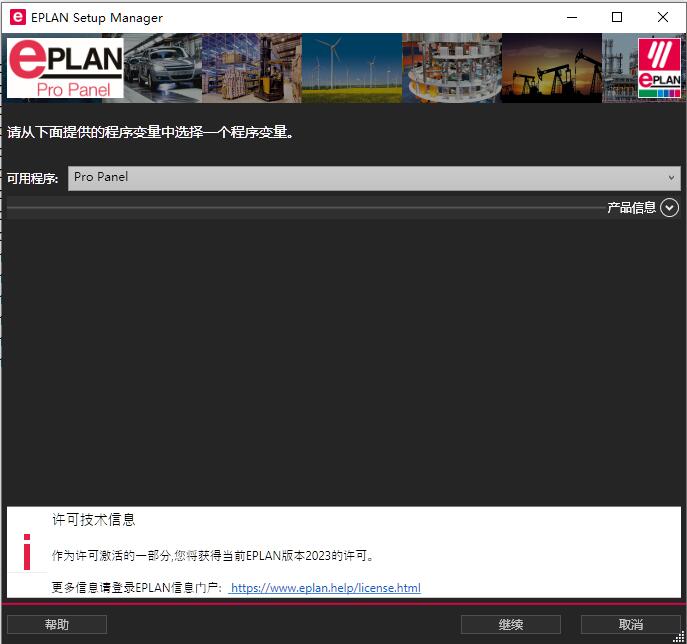Open the eplan.help license link

point(325,587)
